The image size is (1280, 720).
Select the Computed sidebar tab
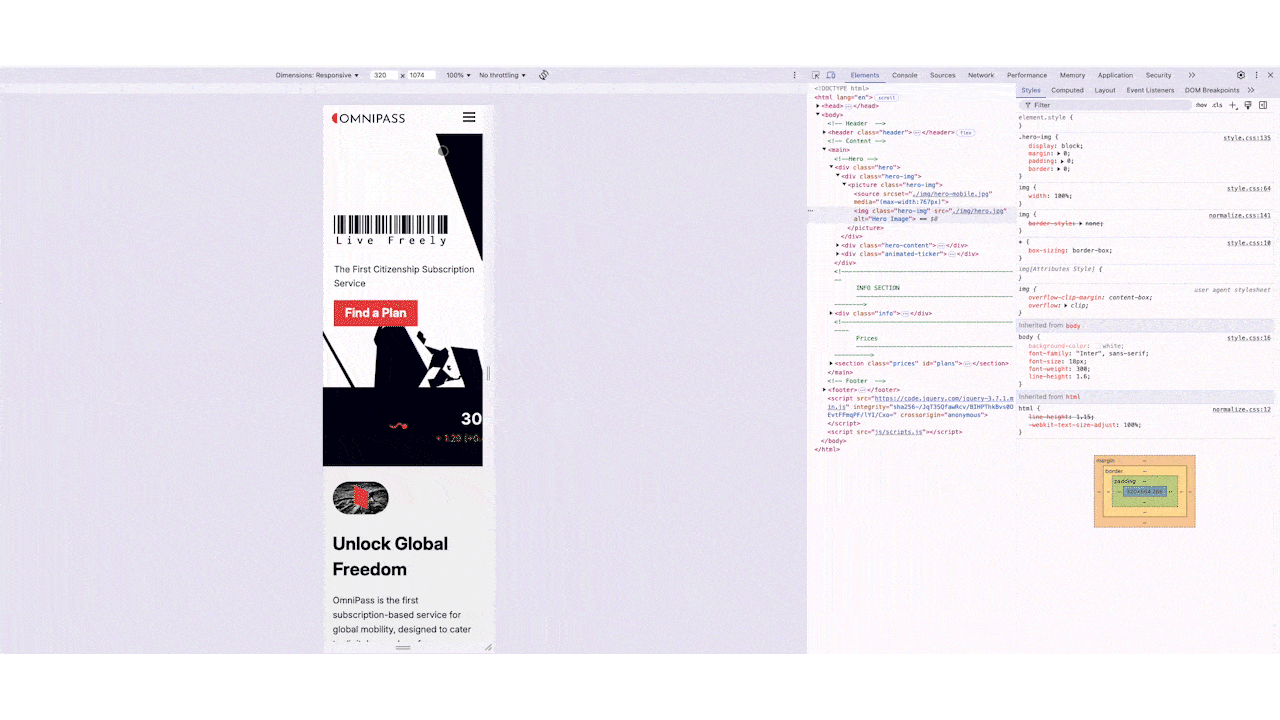[x=1067, y=90]
